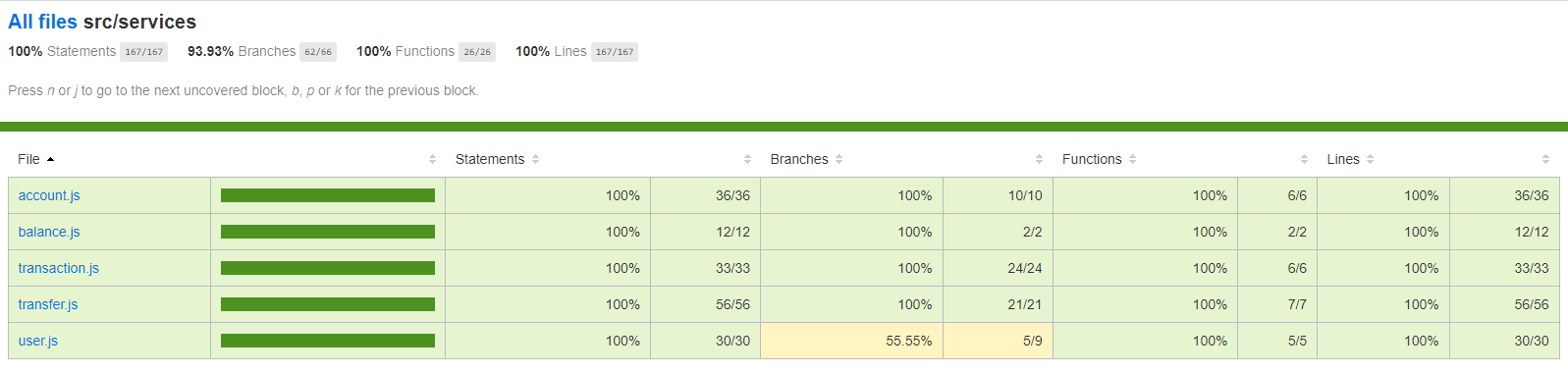Open transfer.js file link
This screenshot has width=1568, height=373.
click(x=48, y=304)
